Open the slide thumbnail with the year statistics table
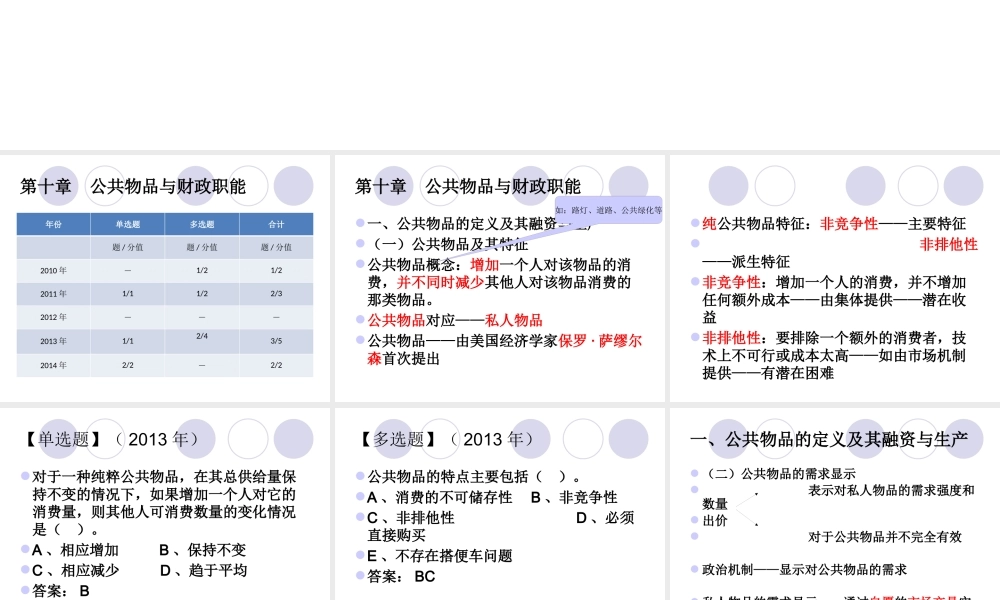 [x=165, y=278]
